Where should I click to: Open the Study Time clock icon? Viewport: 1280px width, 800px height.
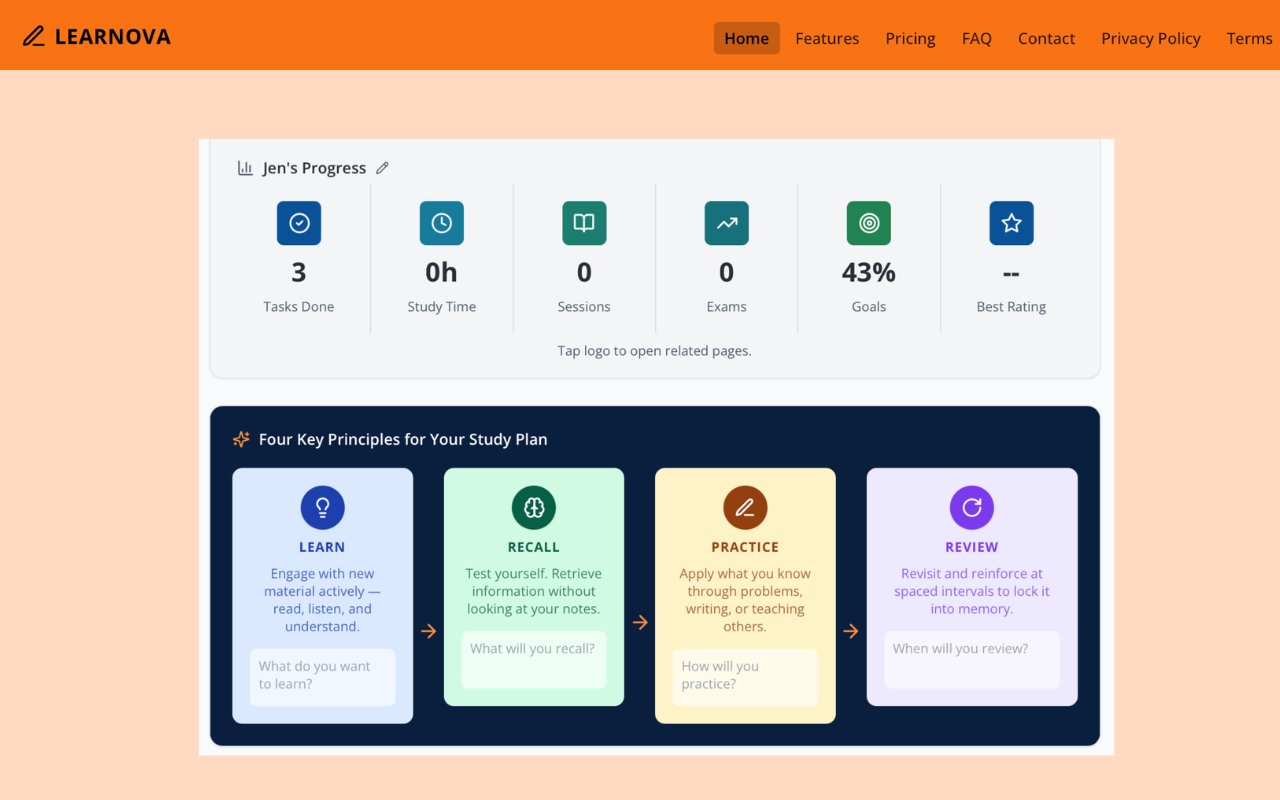point(442,223)
